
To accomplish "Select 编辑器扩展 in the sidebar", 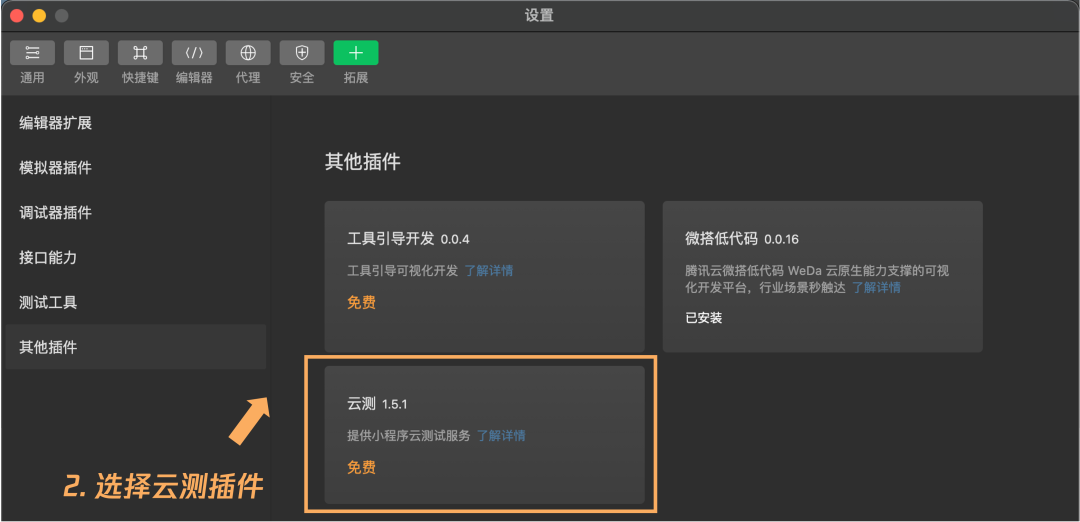I will pyautogui.click(x=136, y=123).
